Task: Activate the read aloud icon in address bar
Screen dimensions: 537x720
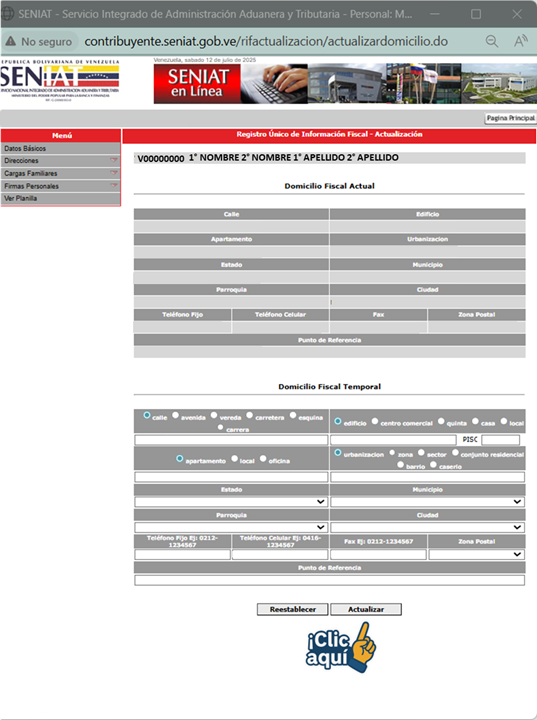Action: (520, 41)
